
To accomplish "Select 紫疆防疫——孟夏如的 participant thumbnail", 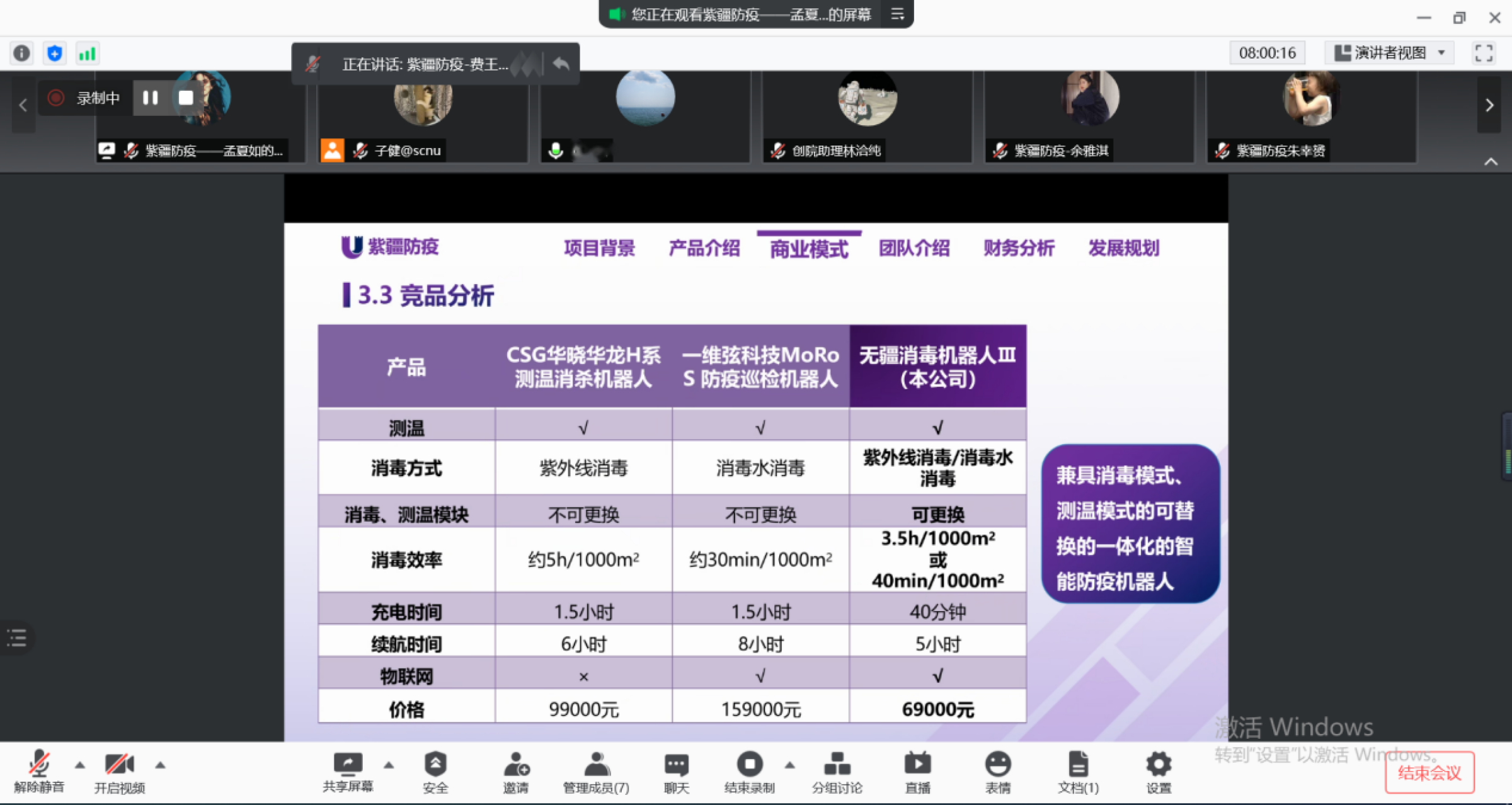I will [200, 117].
